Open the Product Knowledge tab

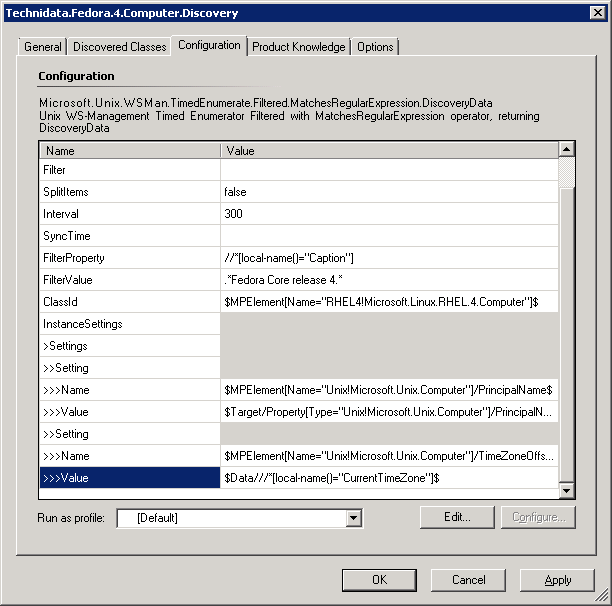[299, 47]
